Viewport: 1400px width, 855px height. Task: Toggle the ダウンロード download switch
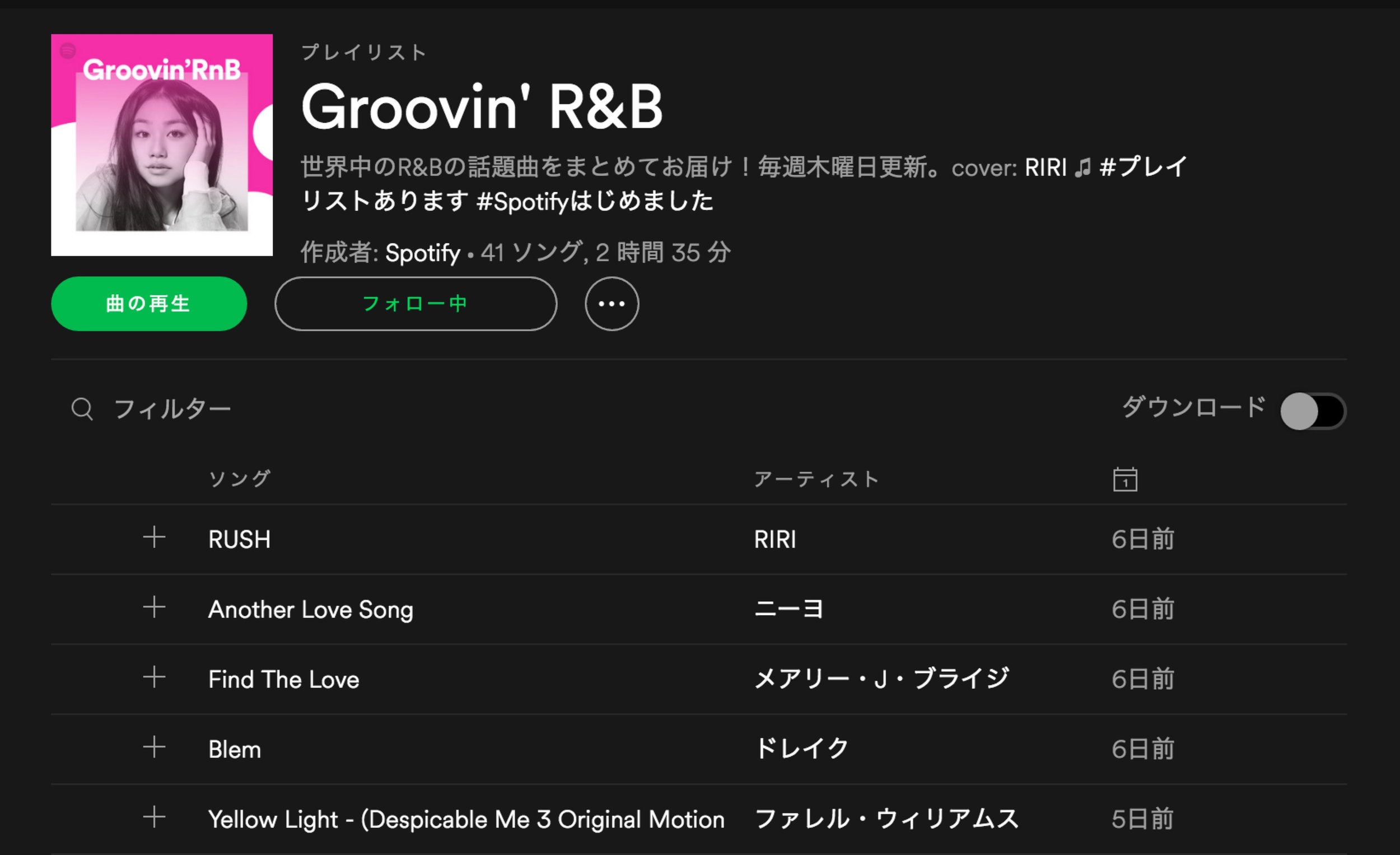1313,411
